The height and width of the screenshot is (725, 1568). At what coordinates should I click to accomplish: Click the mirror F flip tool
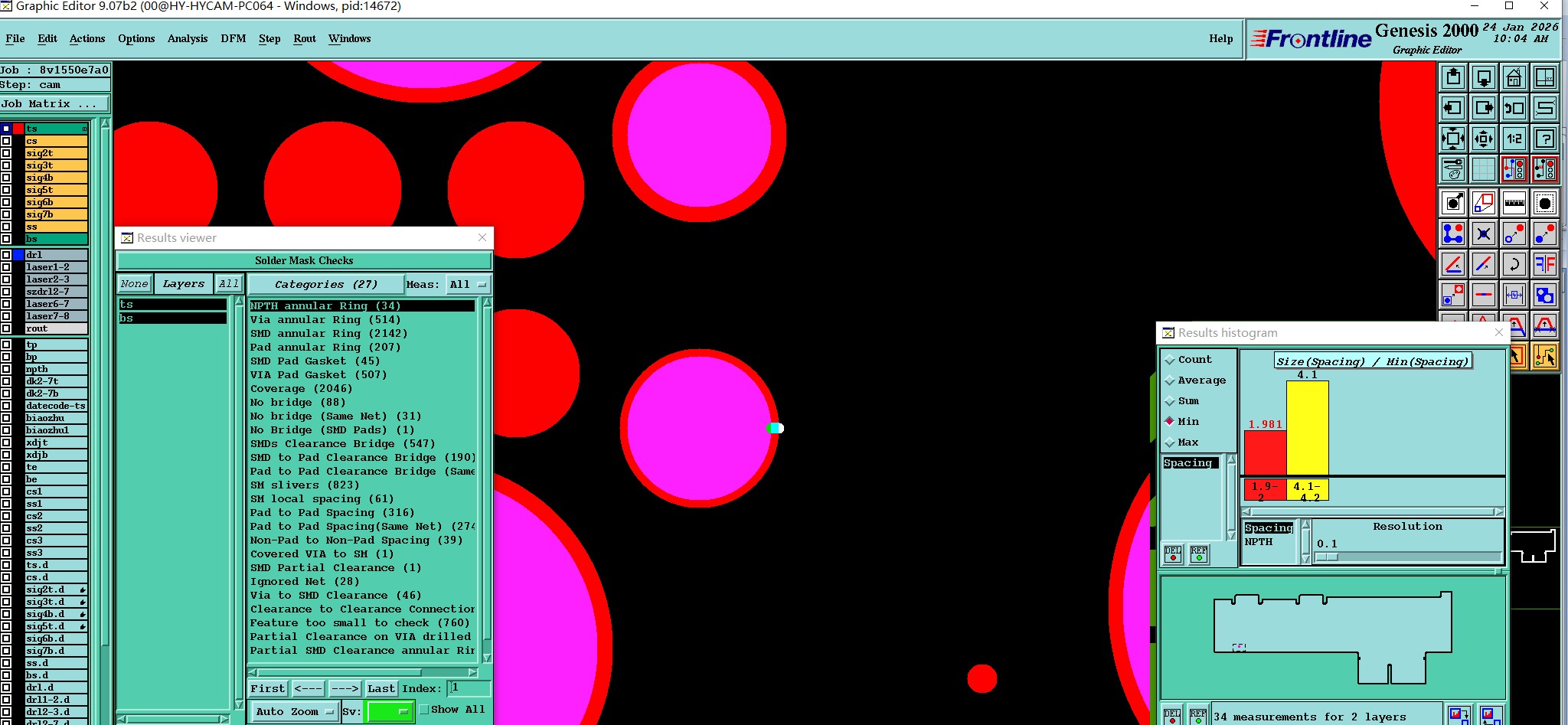click(x=1545, y=264)
